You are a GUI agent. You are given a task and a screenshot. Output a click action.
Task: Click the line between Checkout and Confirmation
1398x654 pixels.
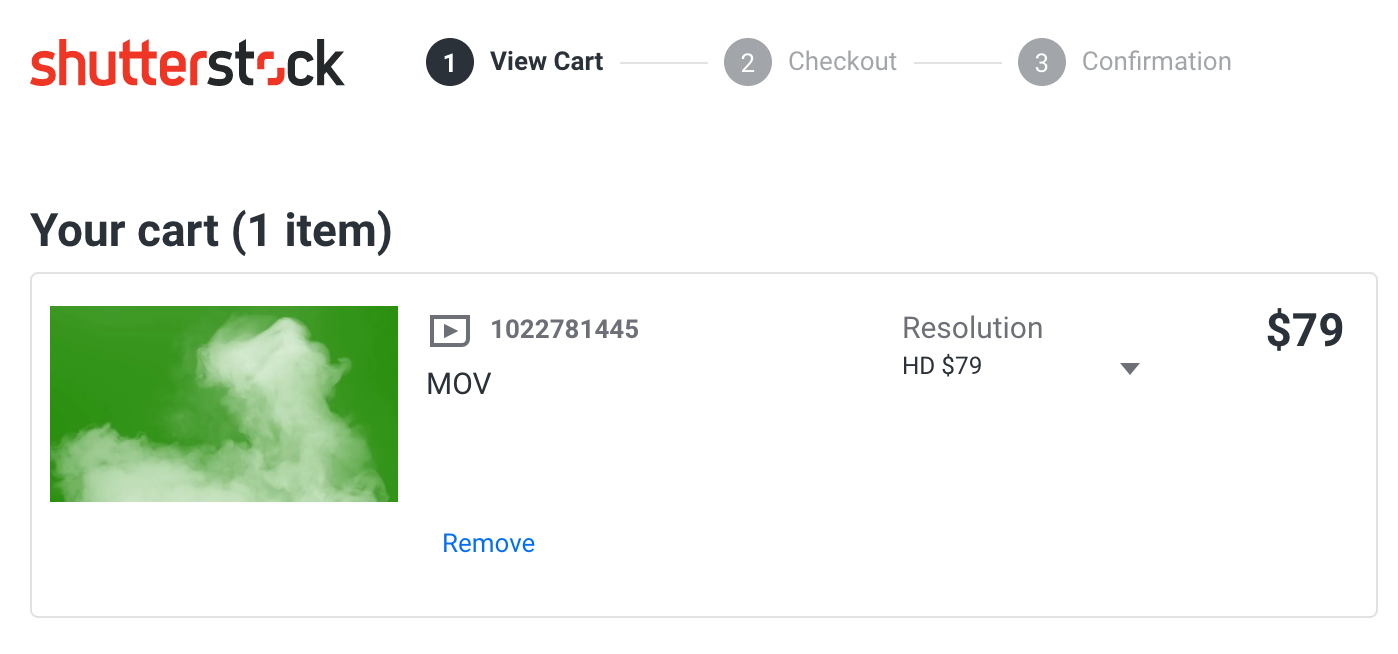(x=957, y=63)
